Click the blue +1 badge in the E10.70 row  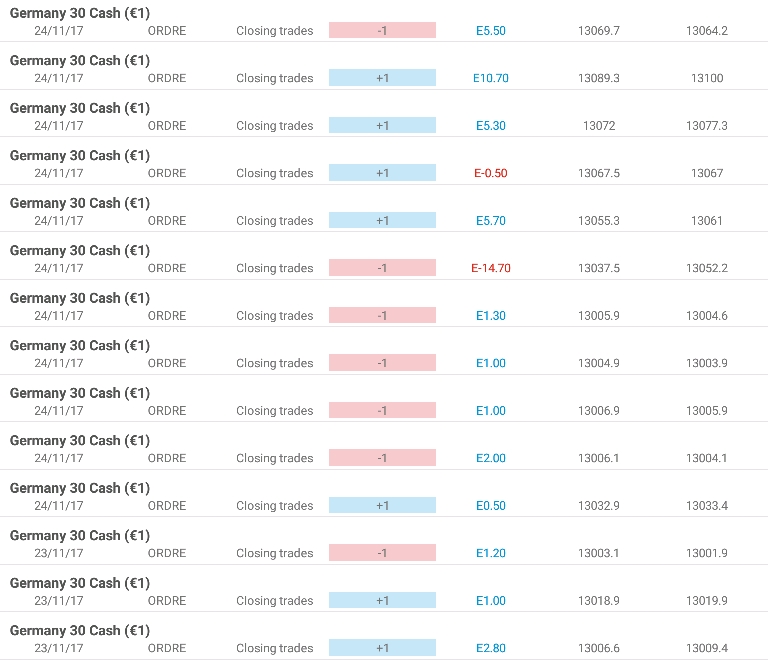tap(382, 78)
